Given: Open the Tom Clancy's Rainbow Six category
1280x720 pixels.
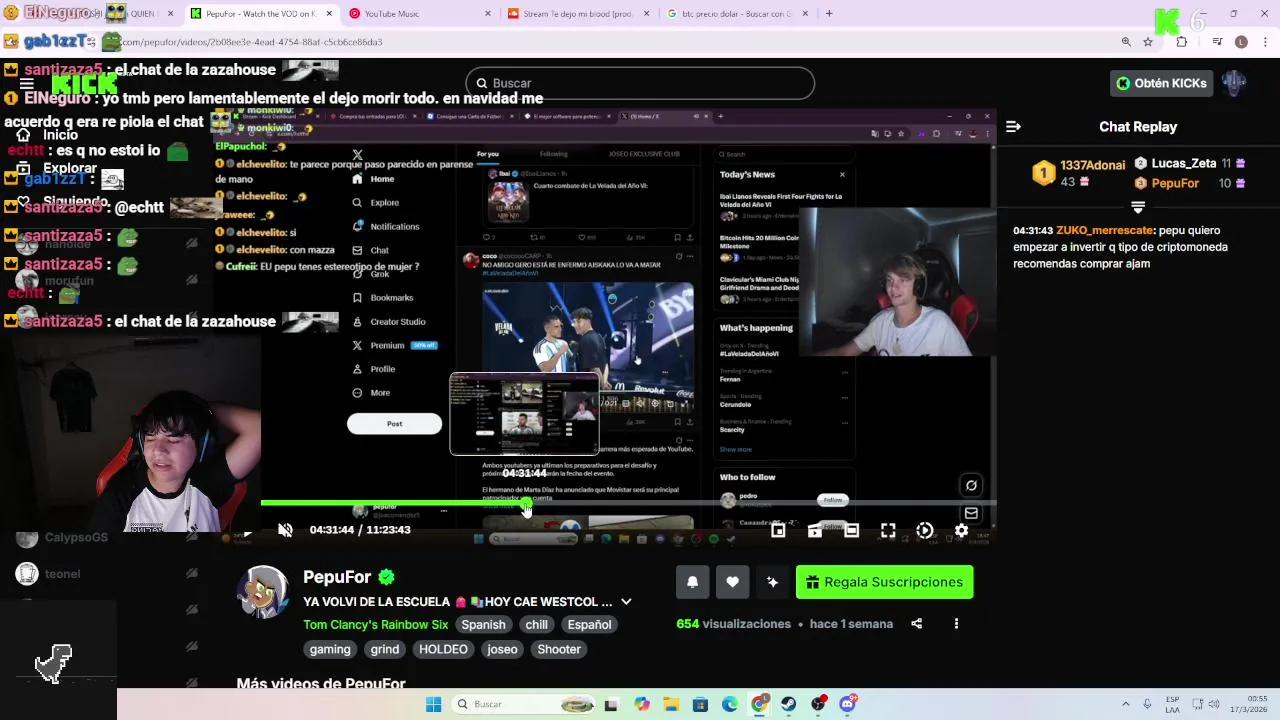Looking at the screenshot, I should click(x=375, y=625).
